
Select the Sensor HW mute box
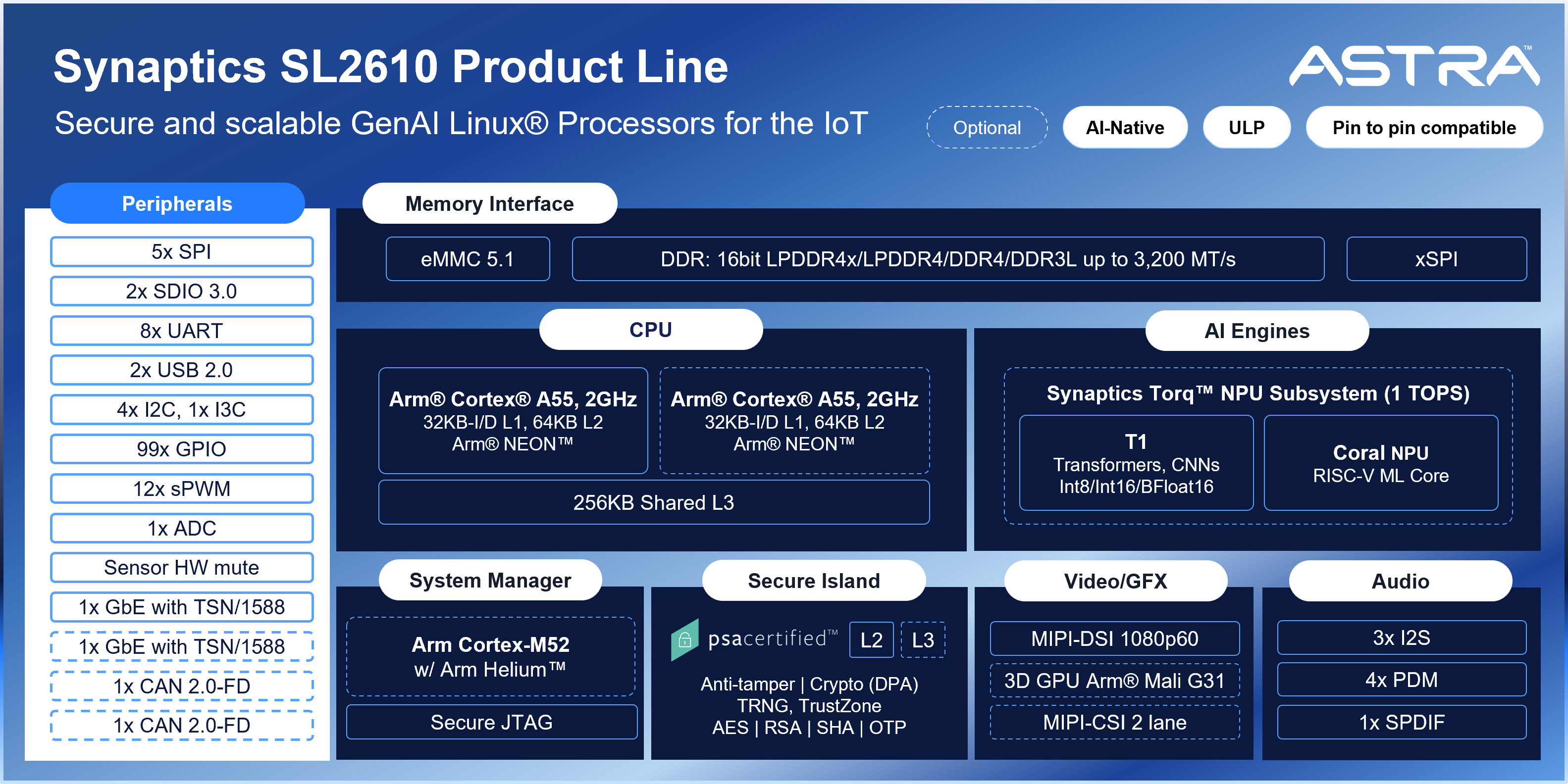181,568
